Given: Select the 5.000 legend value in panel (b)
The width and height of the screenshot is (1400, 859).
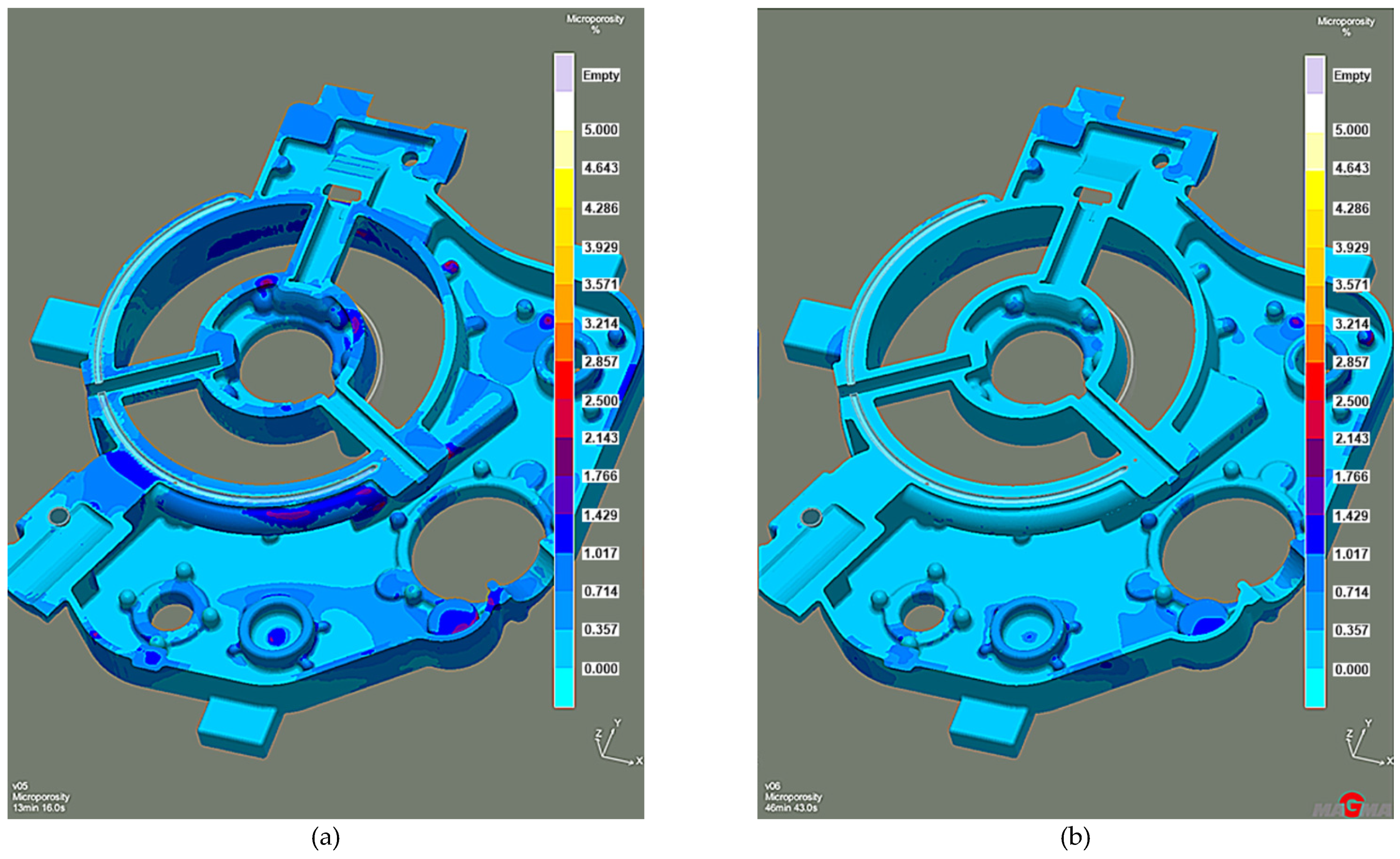Looking at the screenshot, I should [1351, 130].
